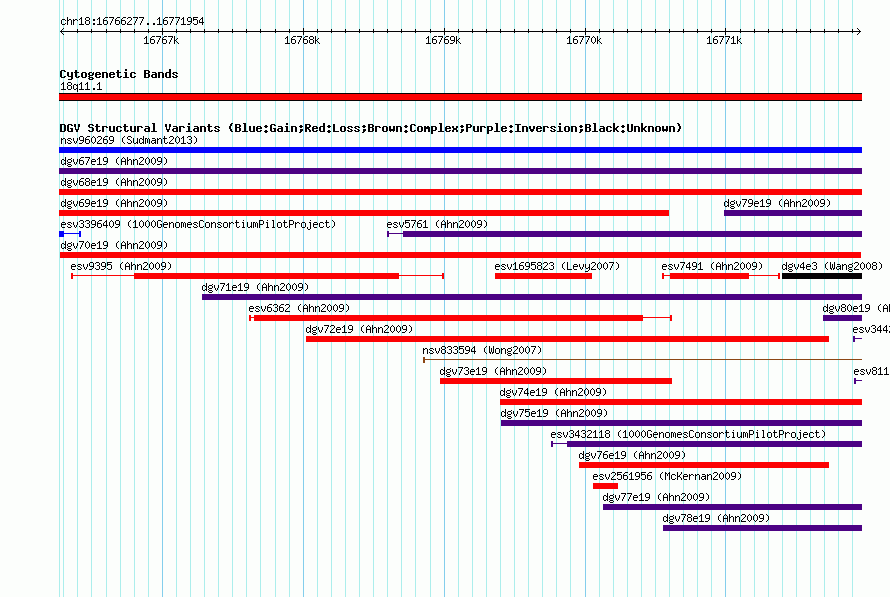Click the 16770k ruler mark
890x597 pixels.
point(584,40)
